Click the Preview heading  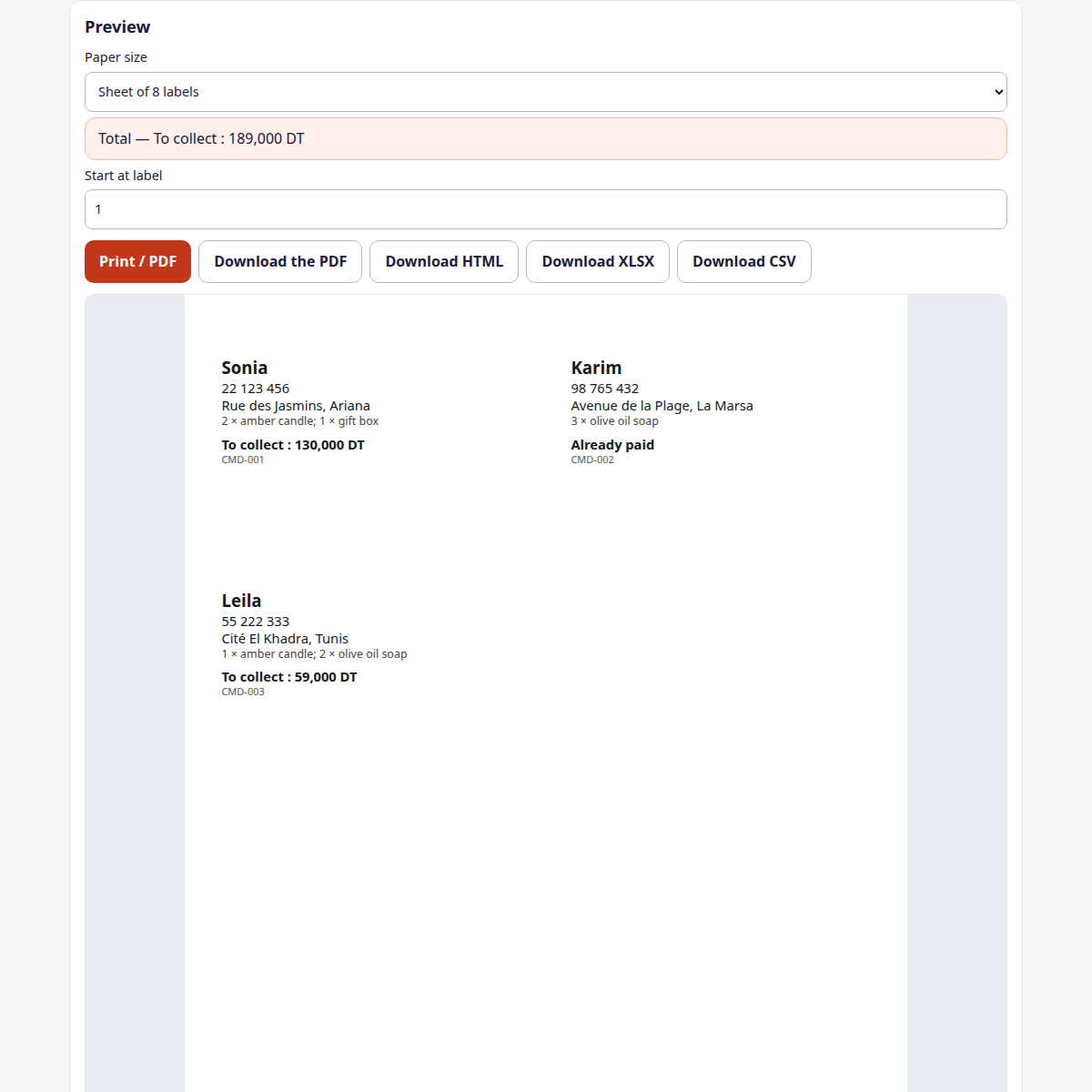[x=117, y=27]
